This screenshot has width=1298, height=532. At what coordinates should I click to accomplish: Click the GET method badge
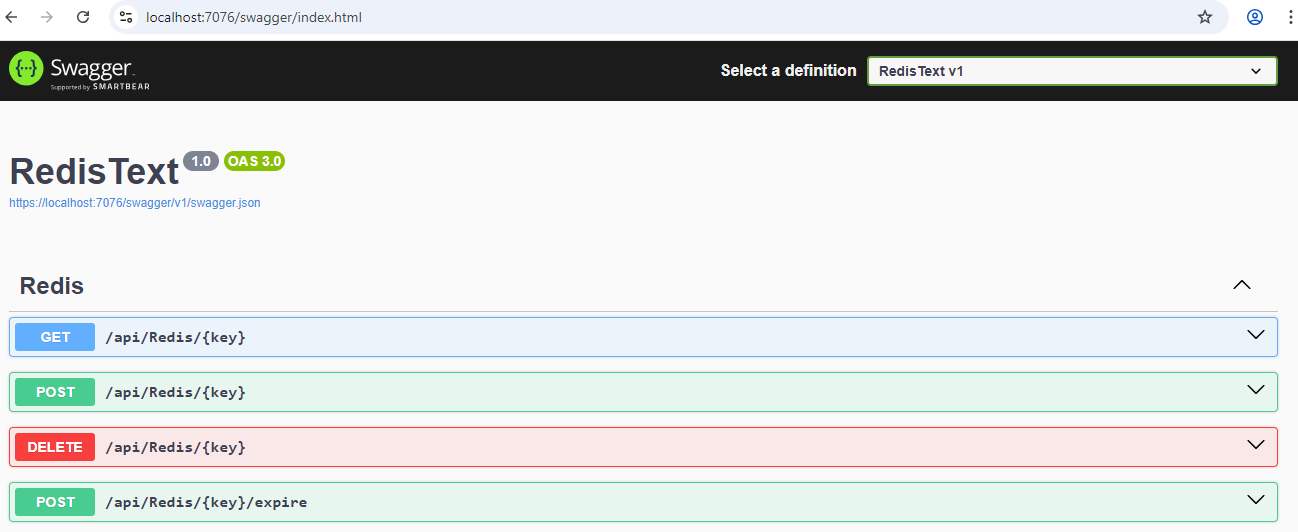pos(55,337)
